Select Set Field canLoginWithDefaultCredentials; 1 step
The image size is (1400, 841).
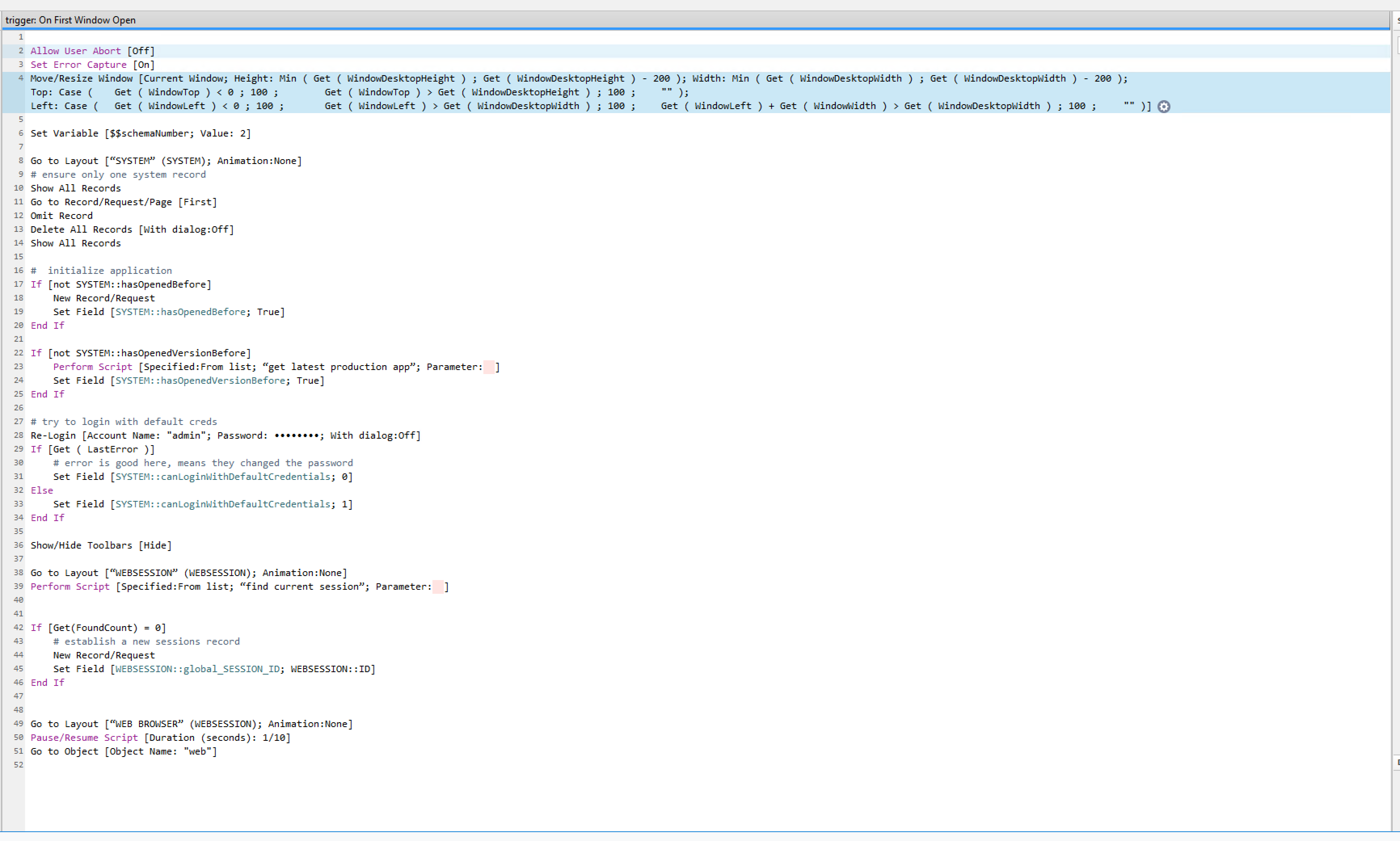coord(203,504)
